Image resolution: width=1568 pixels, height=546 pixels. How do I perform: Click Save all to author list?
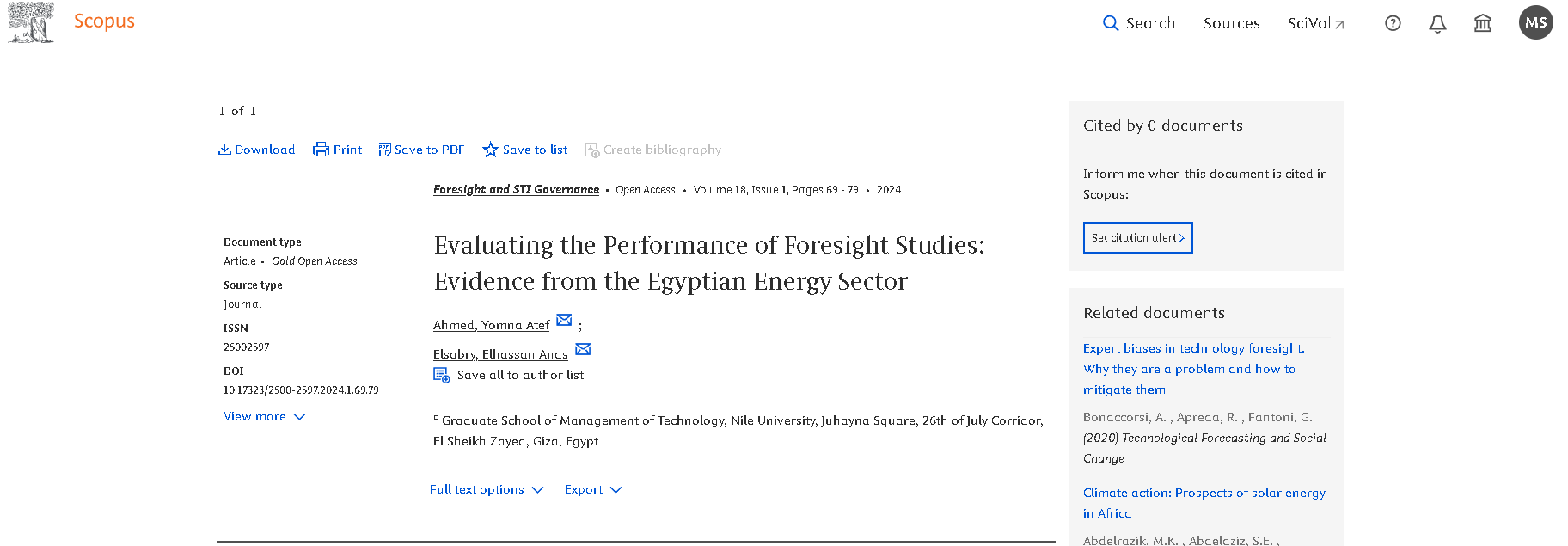coord(509,375)
